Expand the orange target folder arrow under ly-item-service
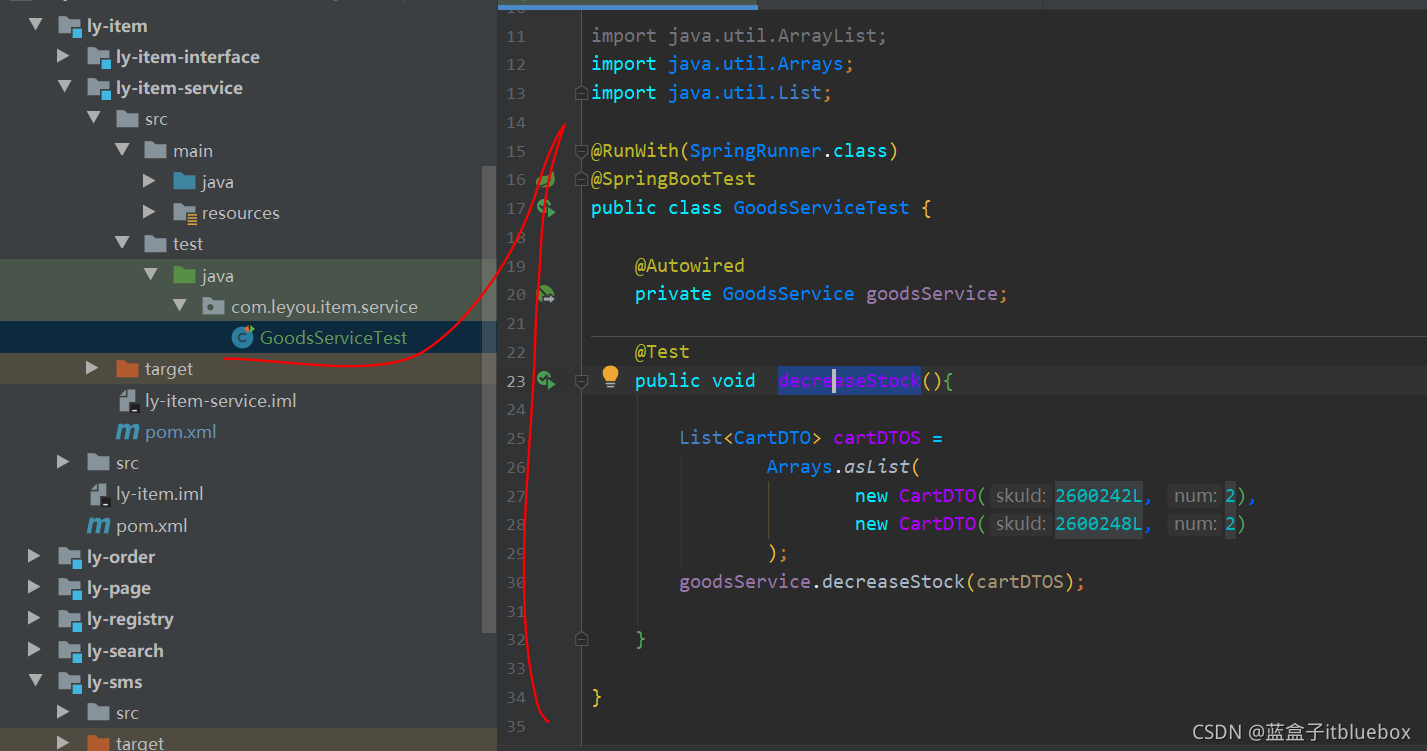This screenshot has width=1427, height=751. (92, 368)
